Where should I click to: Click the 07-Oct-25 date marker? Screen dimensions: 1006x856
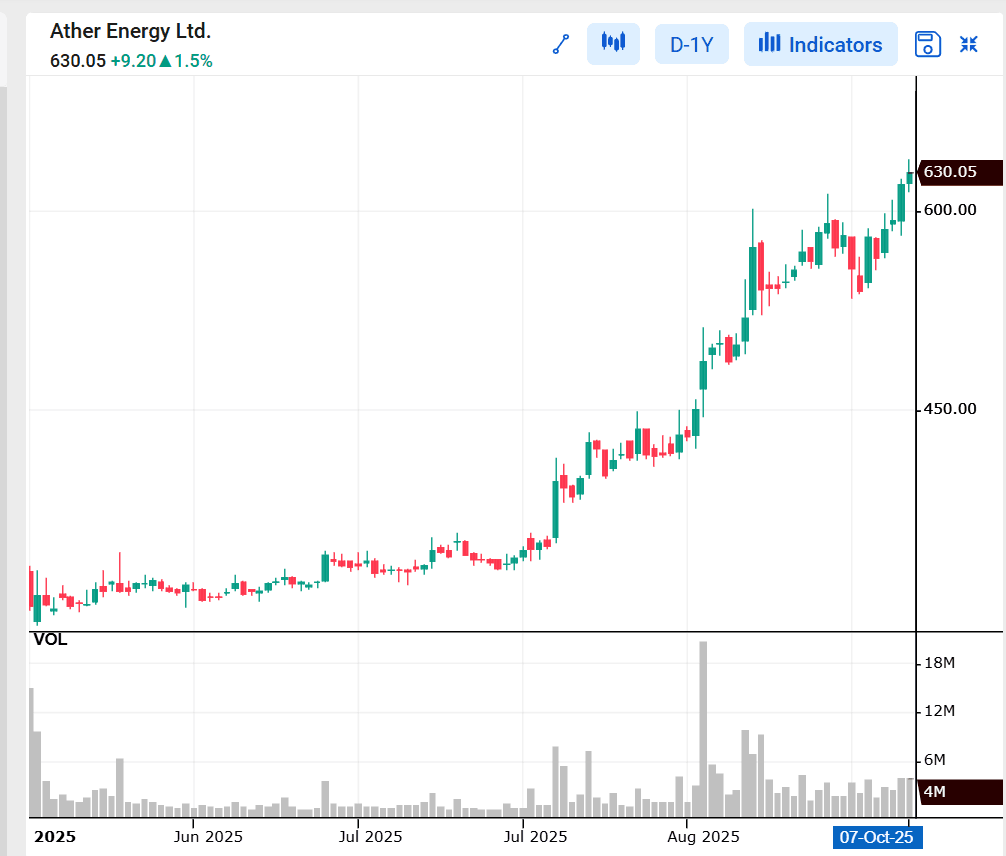coord(876,837)
